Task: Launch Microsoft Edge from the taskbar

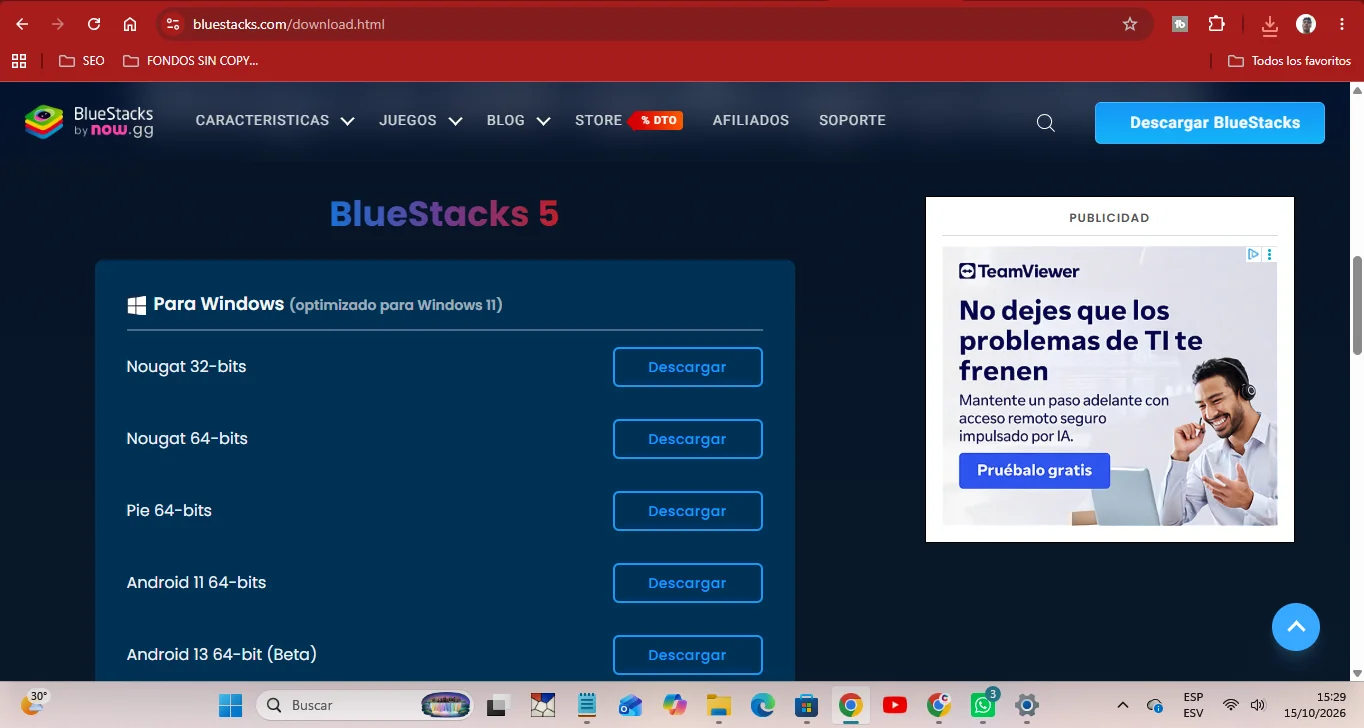Action: point(763,705)
